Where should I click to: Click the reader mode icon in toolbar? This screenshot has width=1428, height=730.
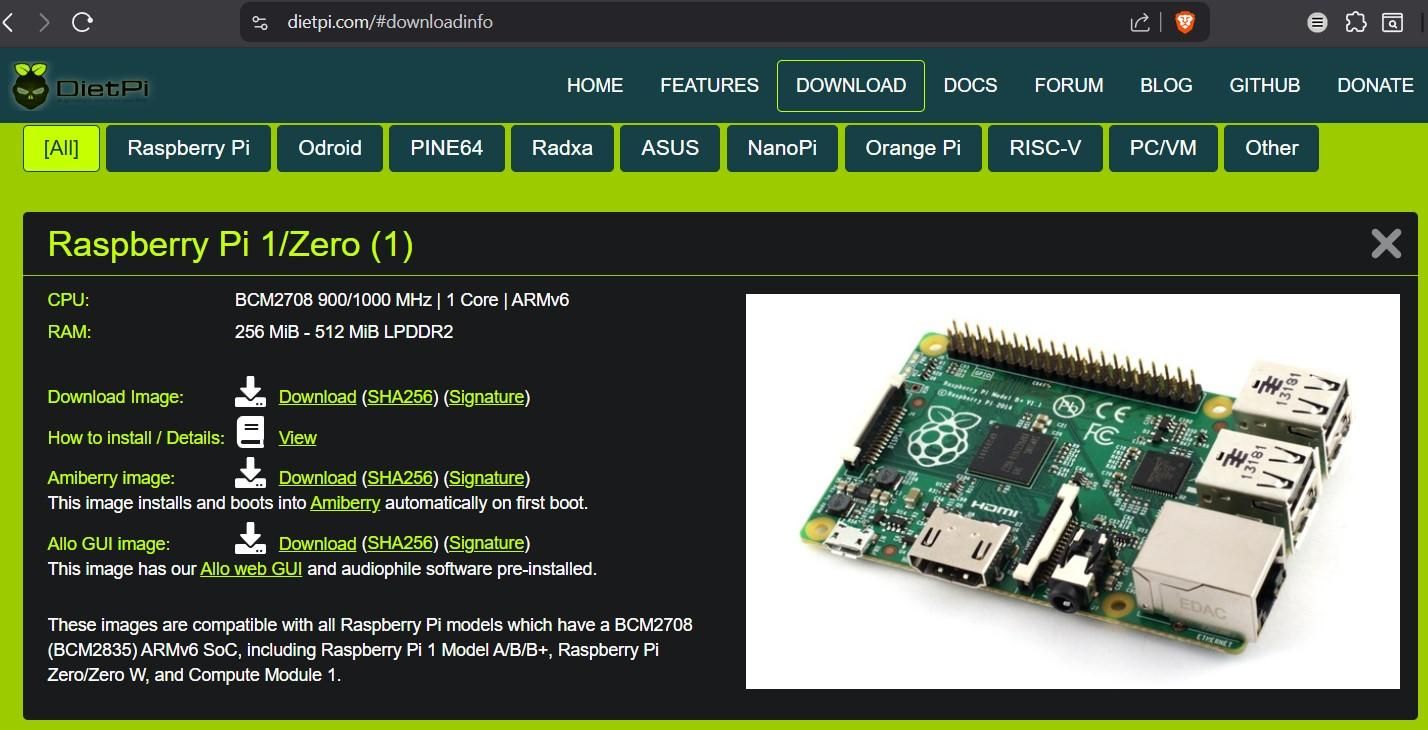(1318, 22)
